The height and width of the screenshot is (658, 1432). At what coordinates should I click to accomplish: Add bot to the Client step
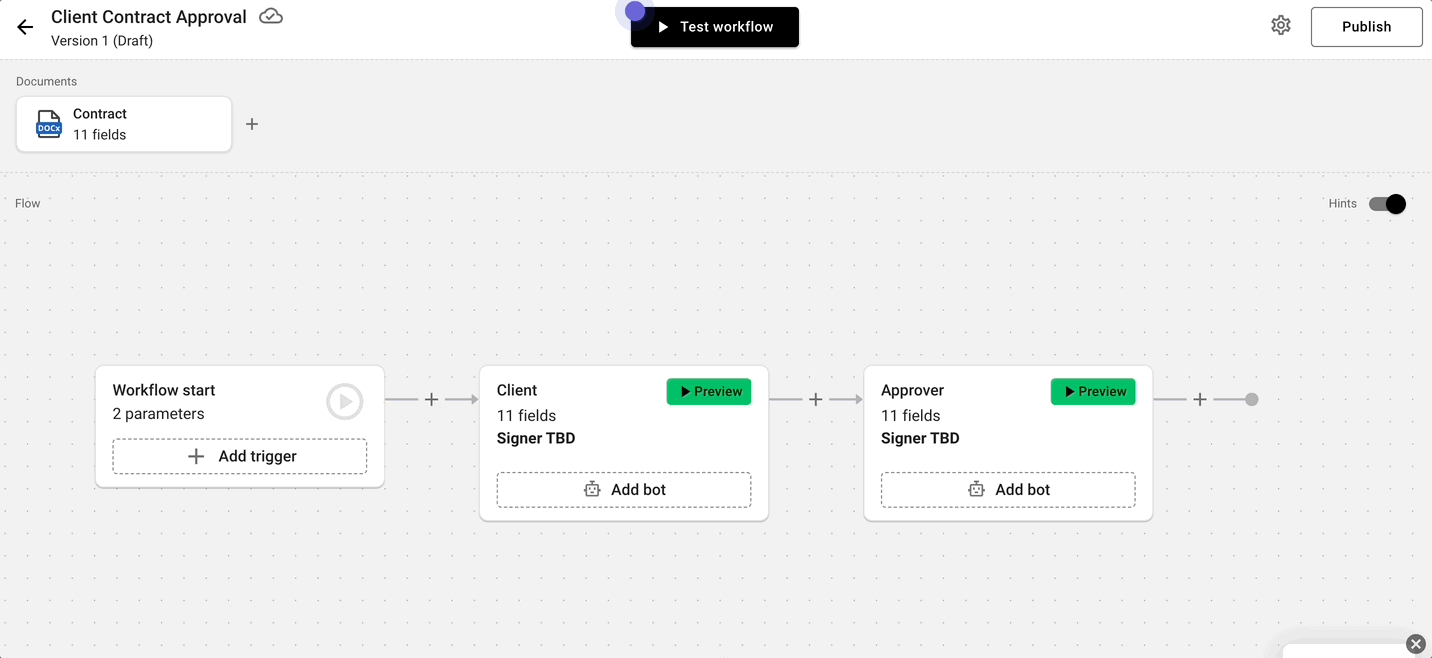tap(624, 490)
